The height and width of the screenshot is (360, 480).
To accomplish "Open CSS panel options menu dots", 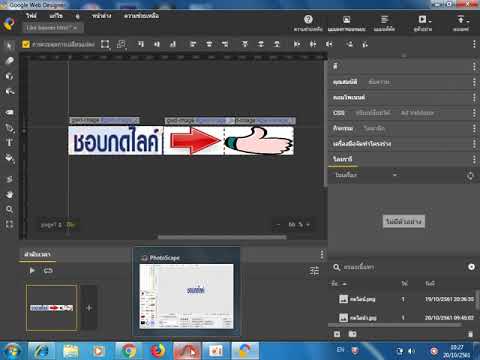I will point(474,113).
